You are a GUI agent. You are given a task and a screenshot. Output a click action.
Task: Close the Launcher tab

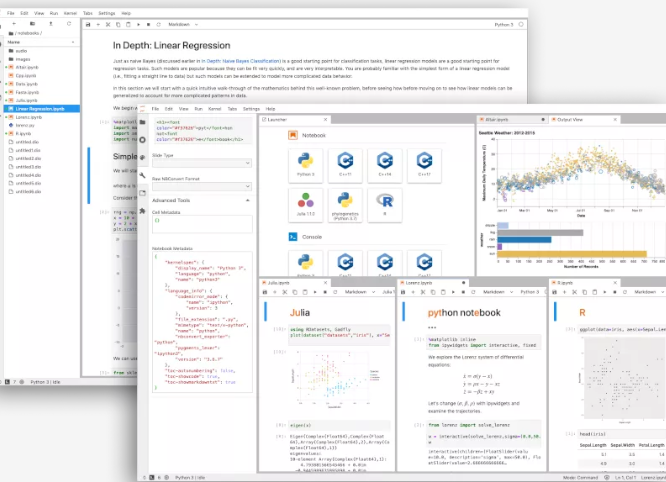pos(326,119)
